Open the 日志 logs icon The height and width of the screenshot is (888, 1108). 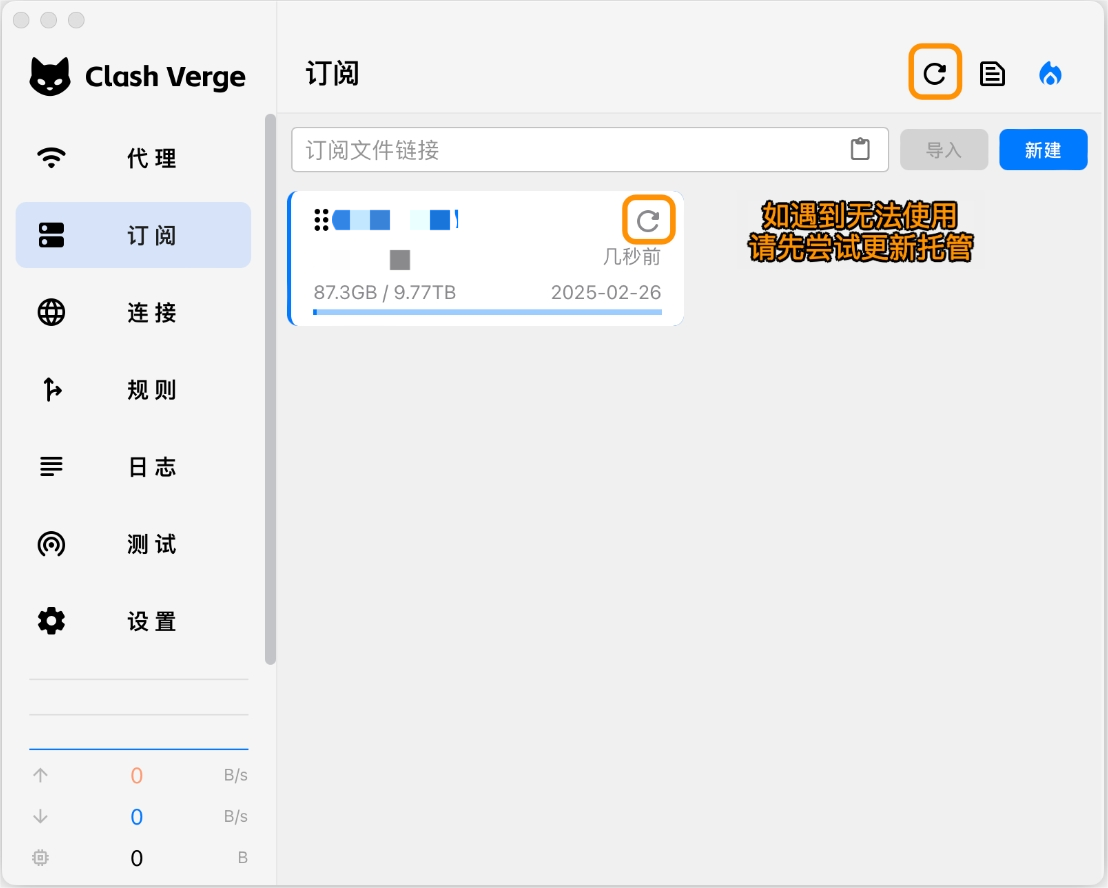click(x=51, y=466)
